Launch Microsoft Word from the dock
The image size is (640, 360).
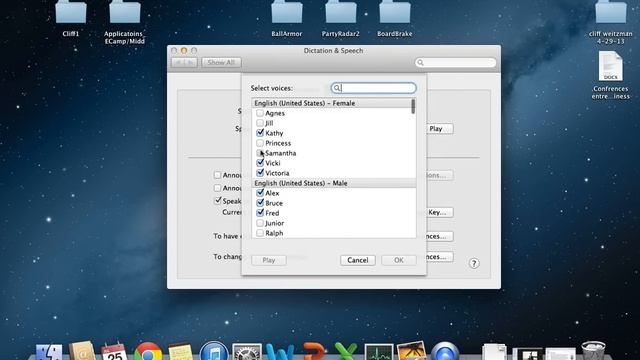(x=280, y=352)
